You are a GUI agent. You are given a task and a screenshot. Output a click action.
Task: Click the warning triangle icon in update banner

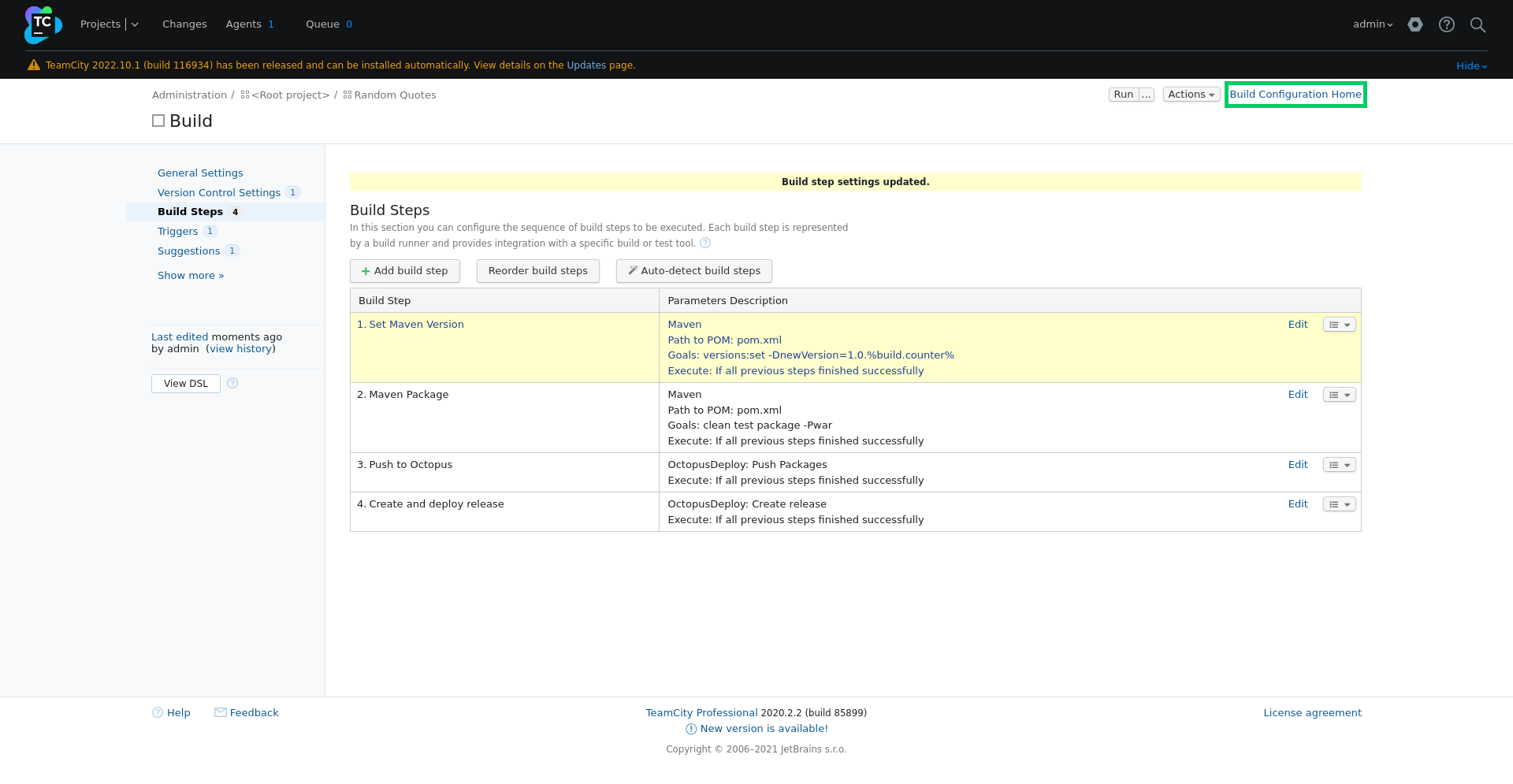(34, 65)
